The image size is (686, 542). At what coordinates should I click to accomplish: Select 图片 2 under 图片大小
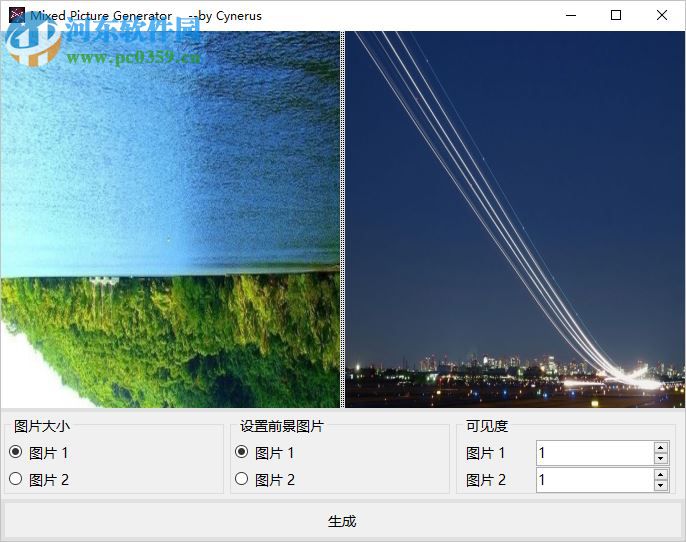pos(38,479)
